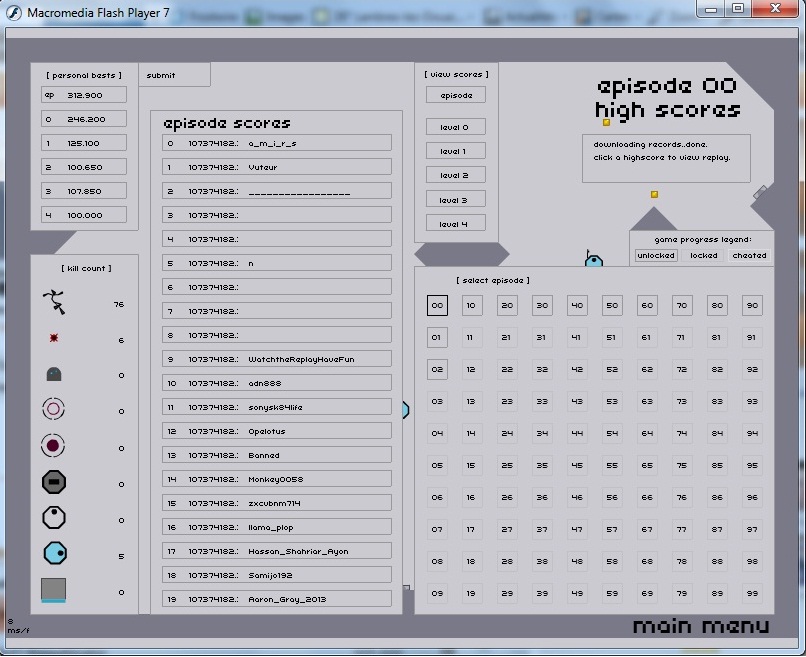806x657 pixels.
Task: Choose episode 99 from the episode grid
Action: point(752,594)
